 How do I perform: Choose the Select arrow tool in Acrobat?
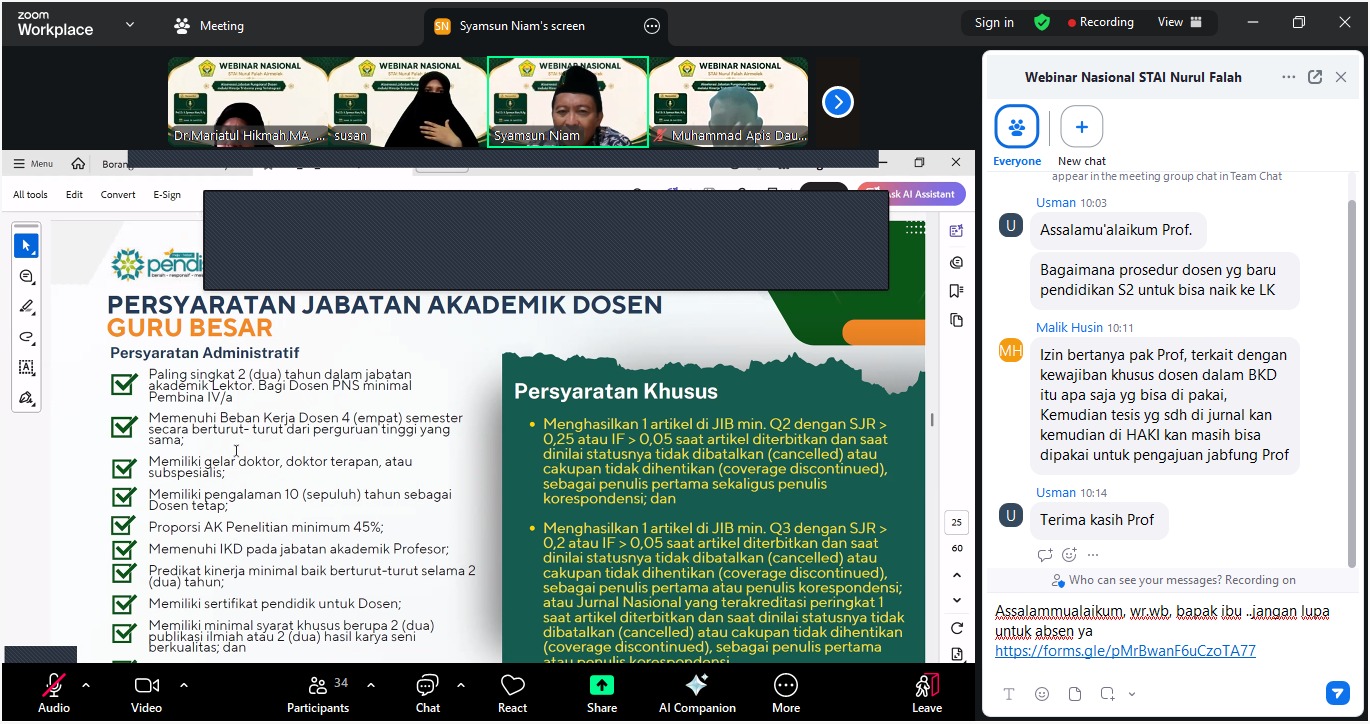coord(27,246)
